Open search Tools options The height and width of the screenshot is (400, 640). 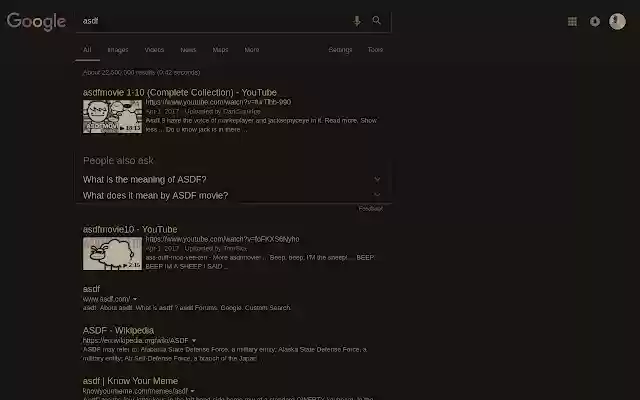(375, 50)
